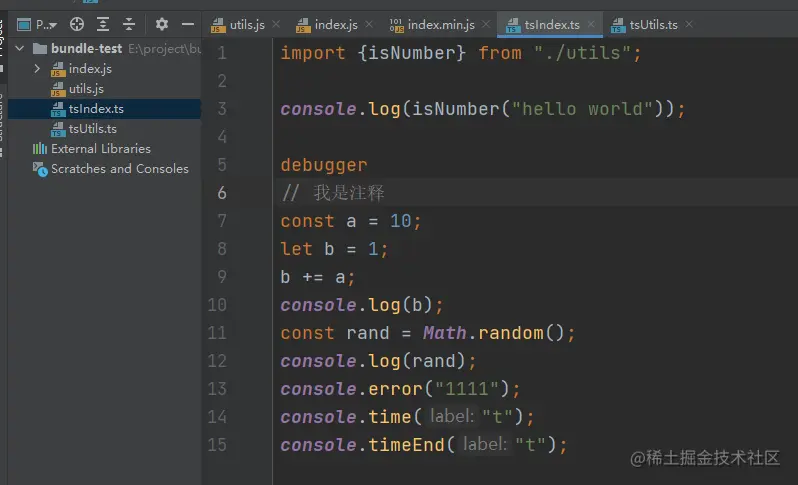The width and height of the screenshot is (798, 485).
Task: Click the index.min.js tab file icon
Action: tap(396, 24)
